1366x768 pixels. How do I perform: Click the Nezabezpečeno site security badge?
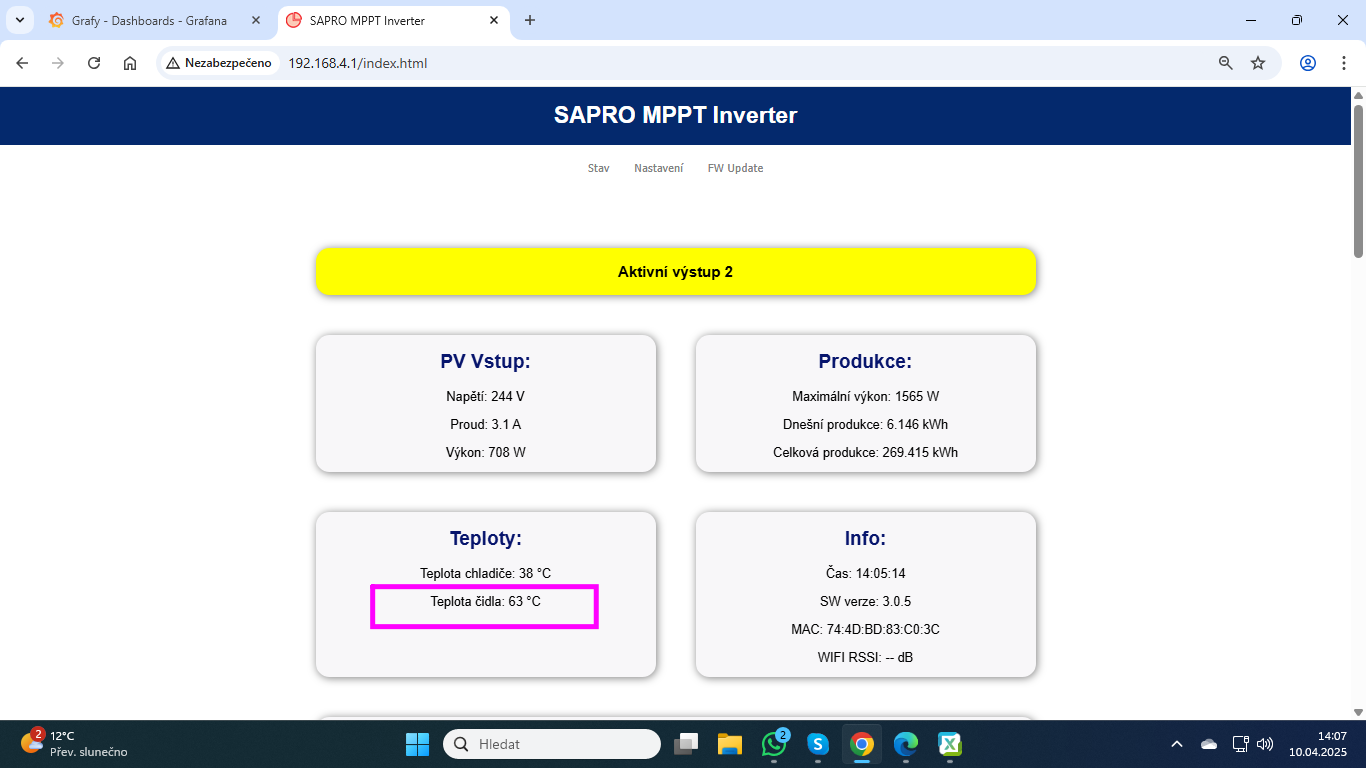[219, 63]
